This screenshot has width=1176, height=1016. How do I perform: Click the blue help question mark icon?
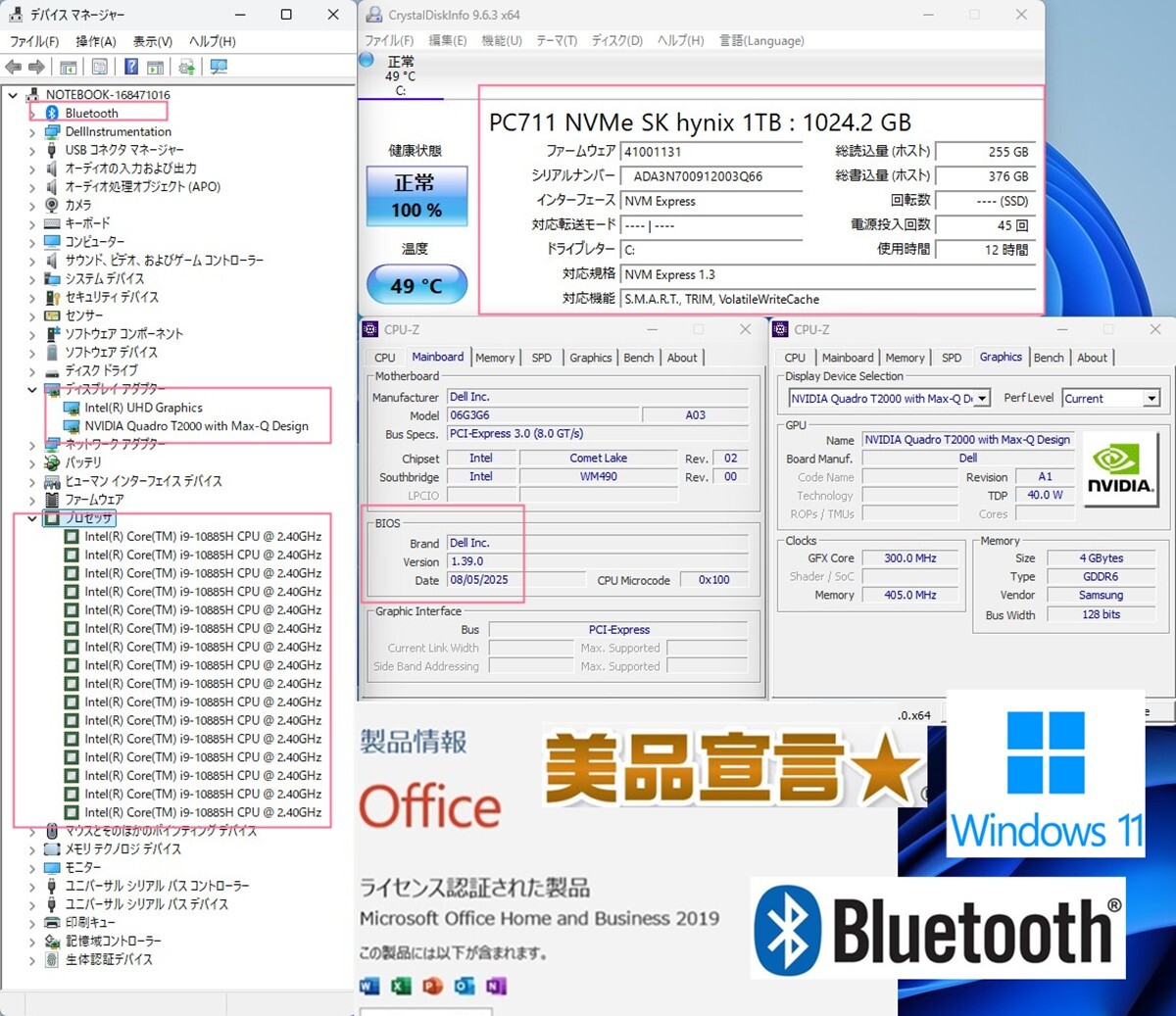tap(130, 67)
